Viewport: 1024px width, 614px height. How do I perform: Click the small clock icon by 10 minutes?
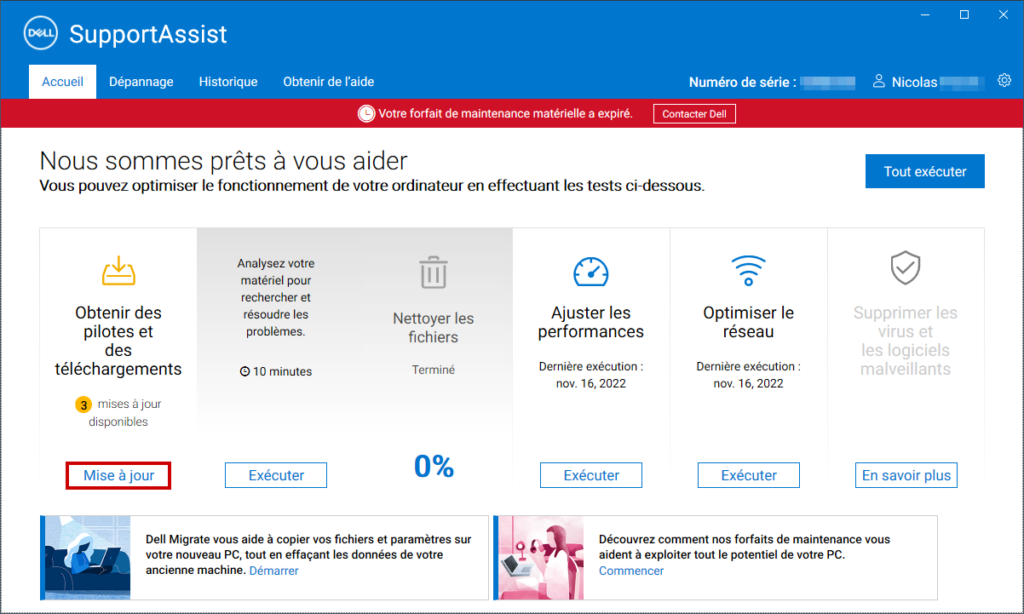(x=245, y=372)
